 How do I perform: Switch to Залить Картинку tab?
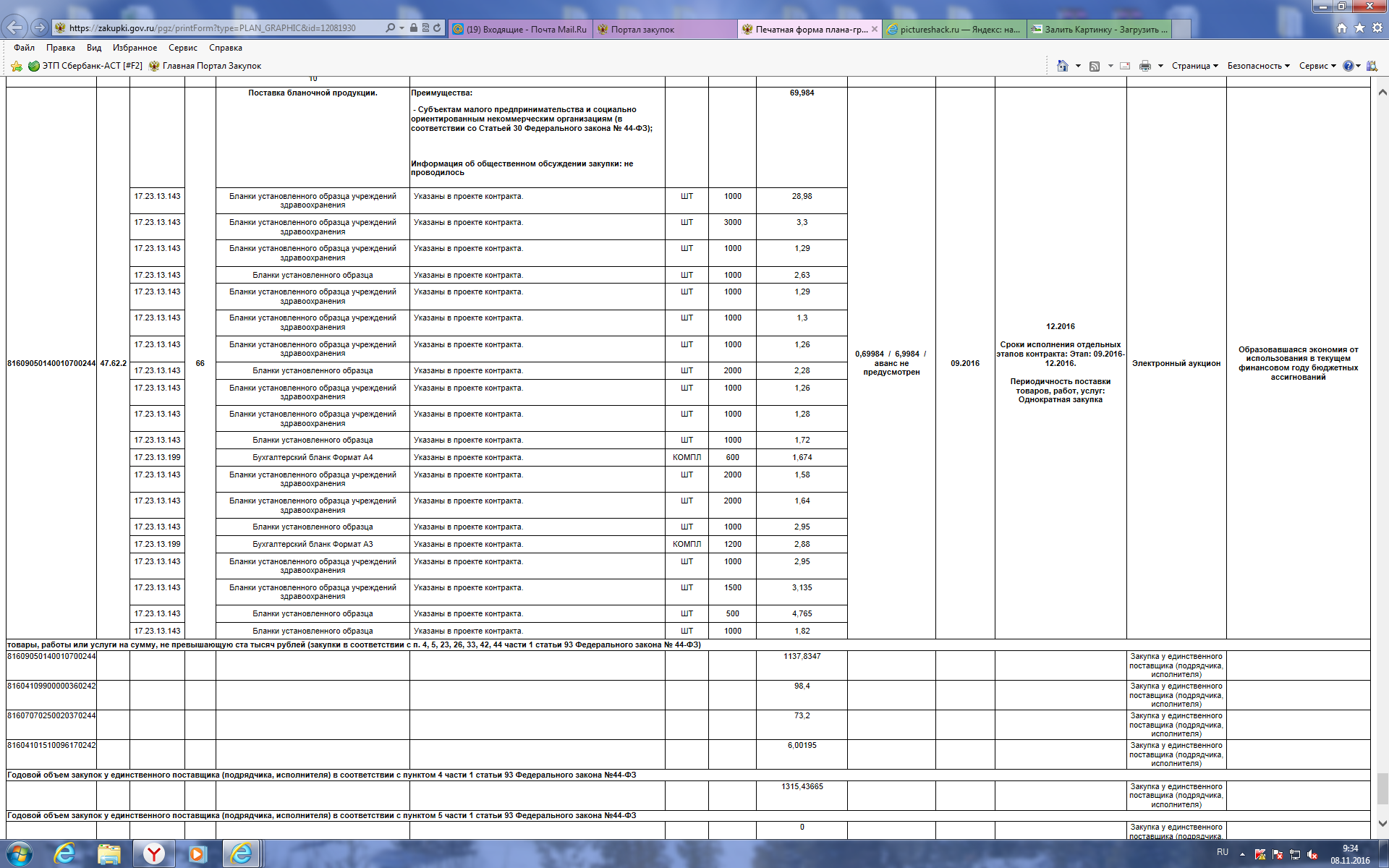coord(1099,29)
